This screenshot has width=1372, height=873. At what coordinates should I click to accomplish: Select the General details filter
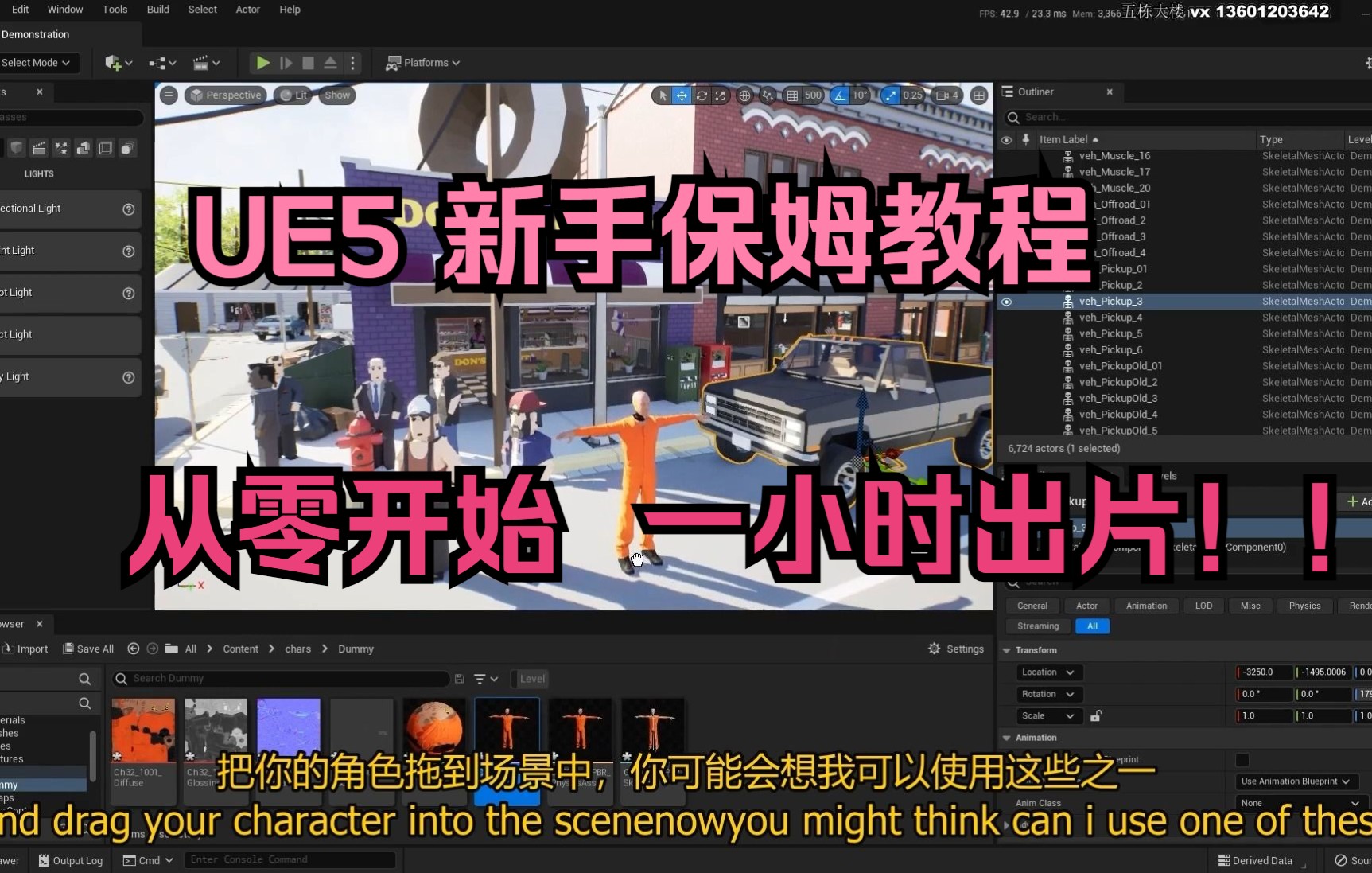1032,606
